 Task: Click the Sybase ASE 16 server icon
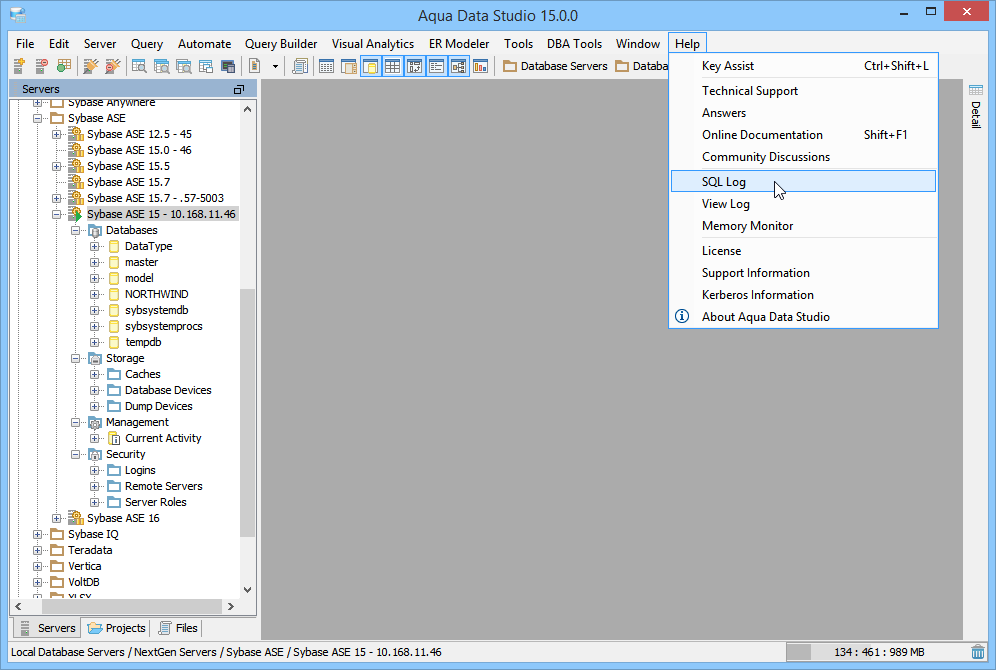(x=76, y=518)
